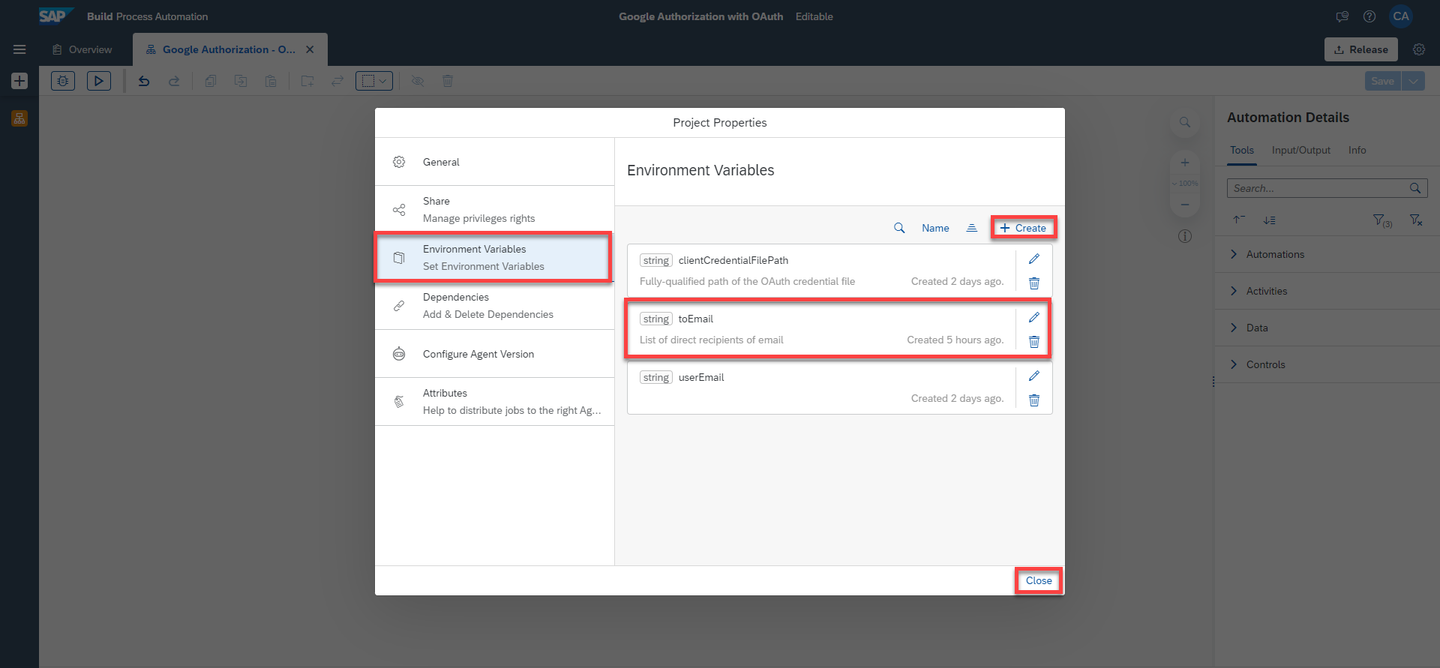Toggle the crossed-eye visibility icon in toolbar

(417, 81)
